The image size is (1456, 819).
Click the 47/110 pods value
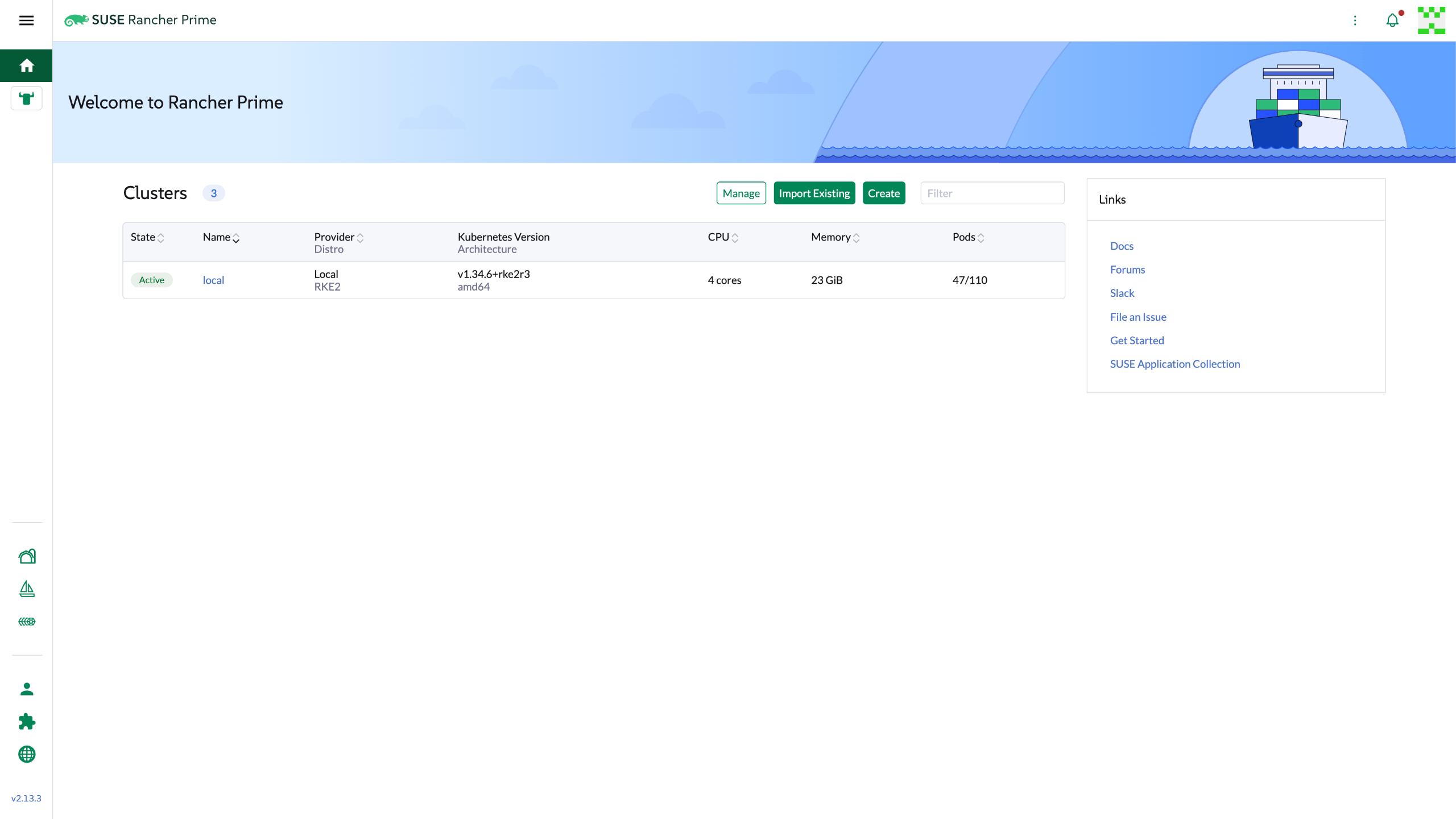point(970,280)
